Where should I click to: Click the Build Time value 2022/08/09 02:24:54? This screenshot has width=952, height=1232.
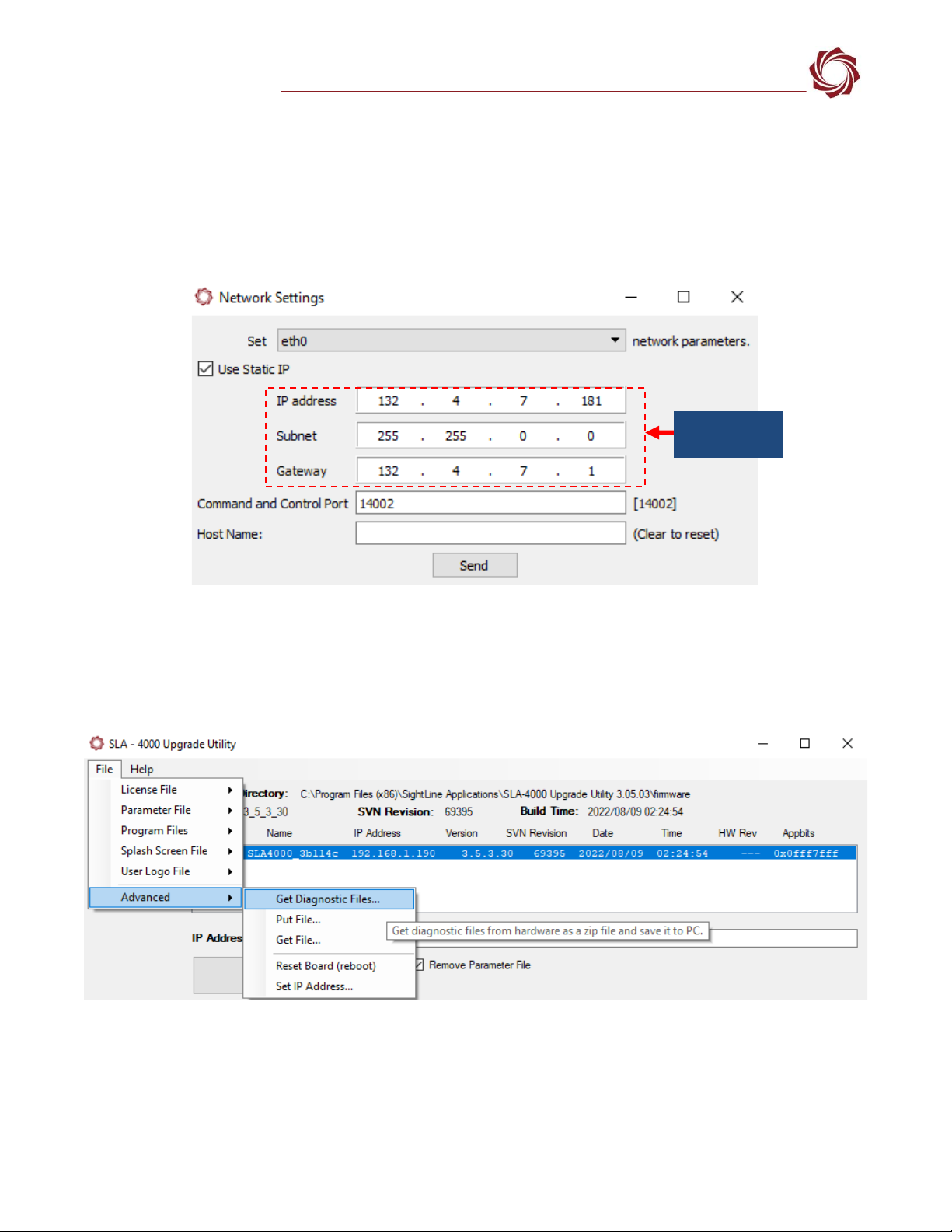coord(636,811)
